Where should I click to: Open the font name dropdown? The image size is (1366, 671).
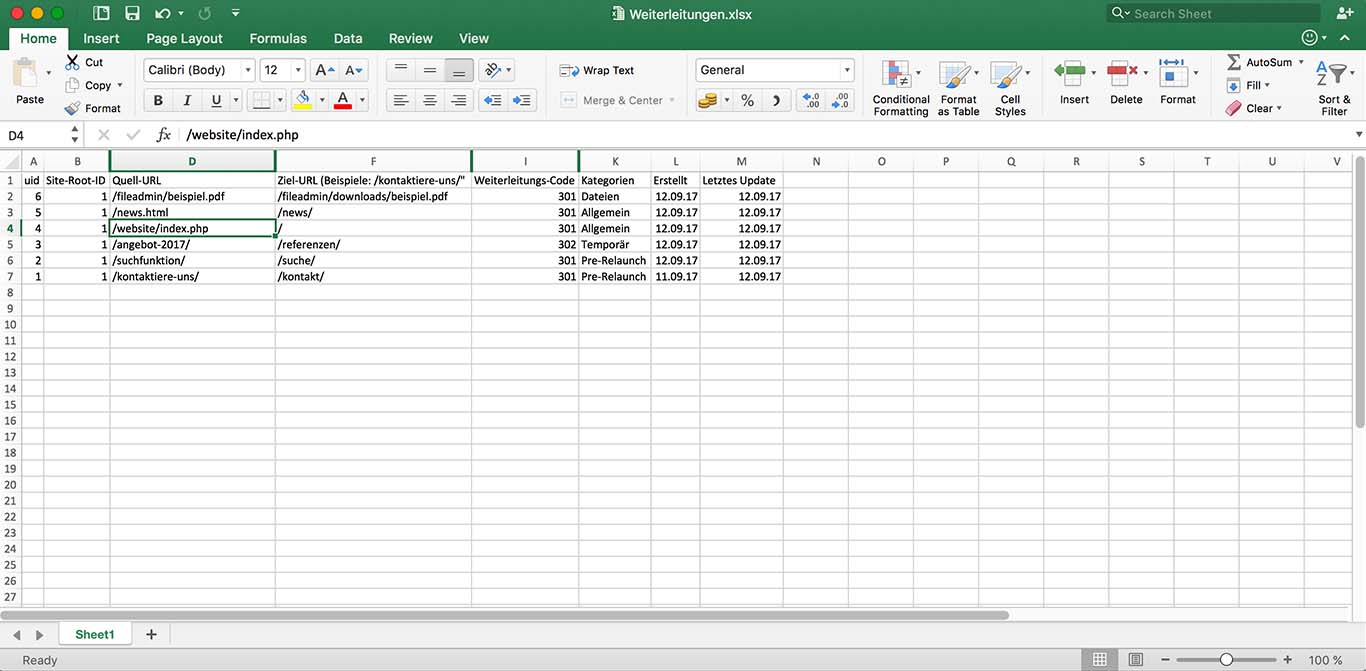(x=248, y=69)
